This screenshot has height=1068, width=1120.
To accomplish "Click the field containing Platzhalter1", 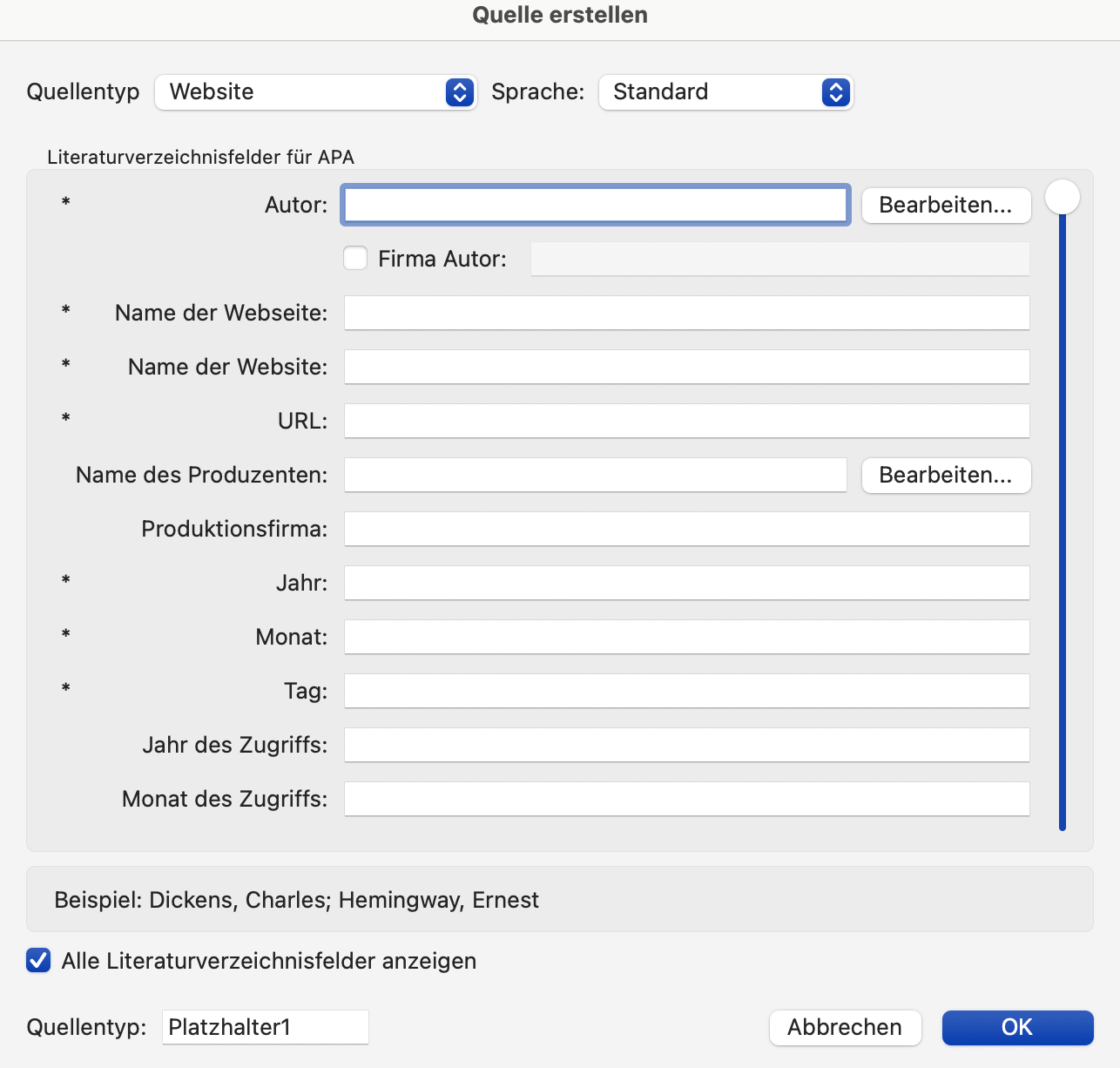I will pos(265,1027).
